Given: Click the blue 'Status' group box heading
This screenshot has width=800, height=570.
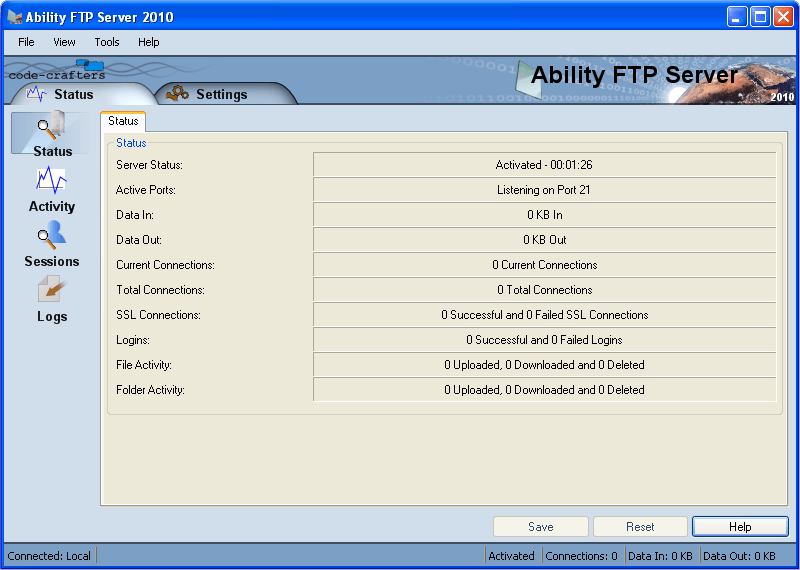Looking at the screenshot, I should point(131,143).
